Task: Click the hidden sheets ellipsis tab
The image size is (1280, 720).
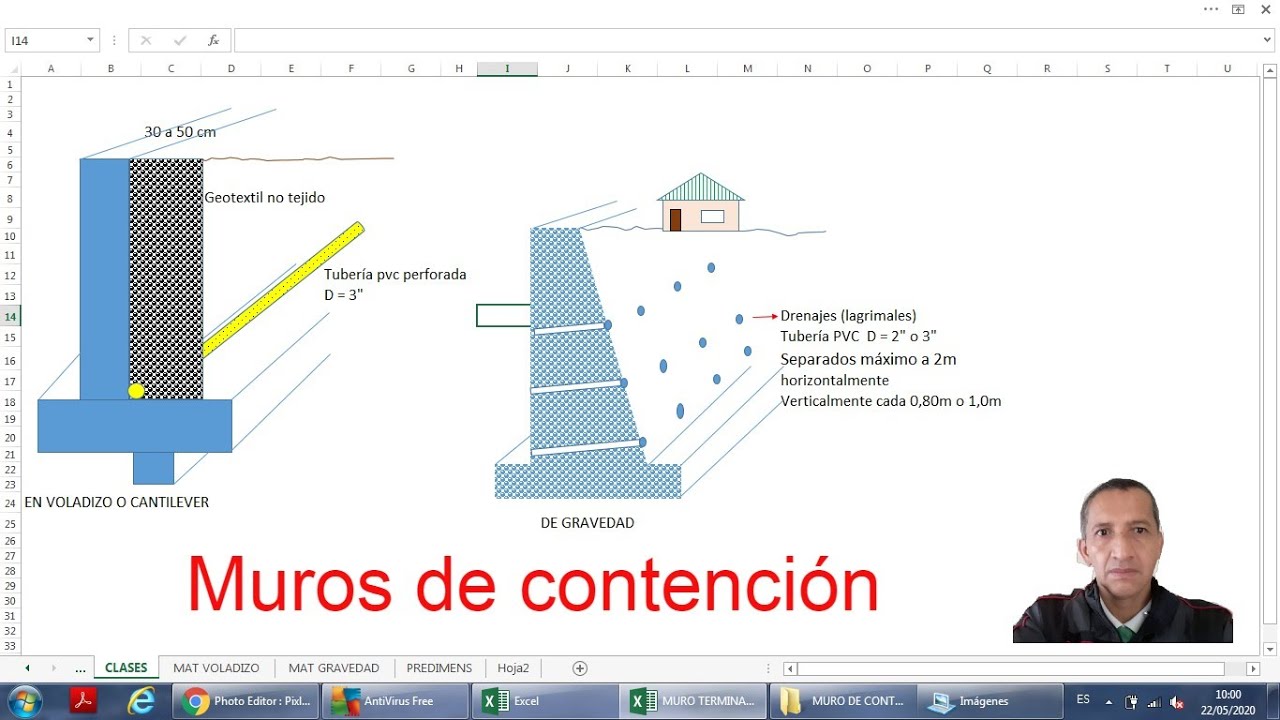Action: (x=80, y=668)
